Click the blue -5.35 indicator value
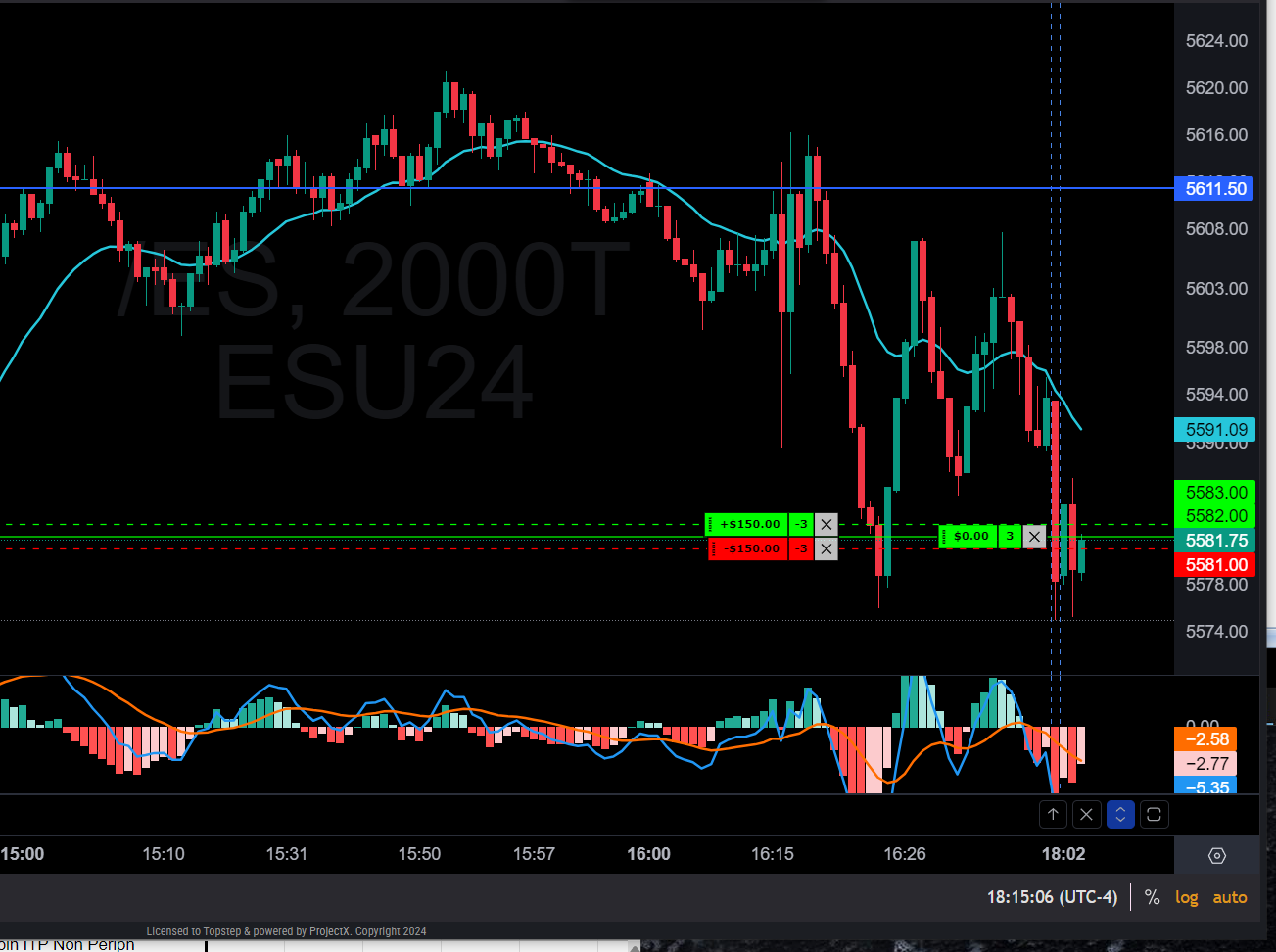 (x=1205, y=785)
